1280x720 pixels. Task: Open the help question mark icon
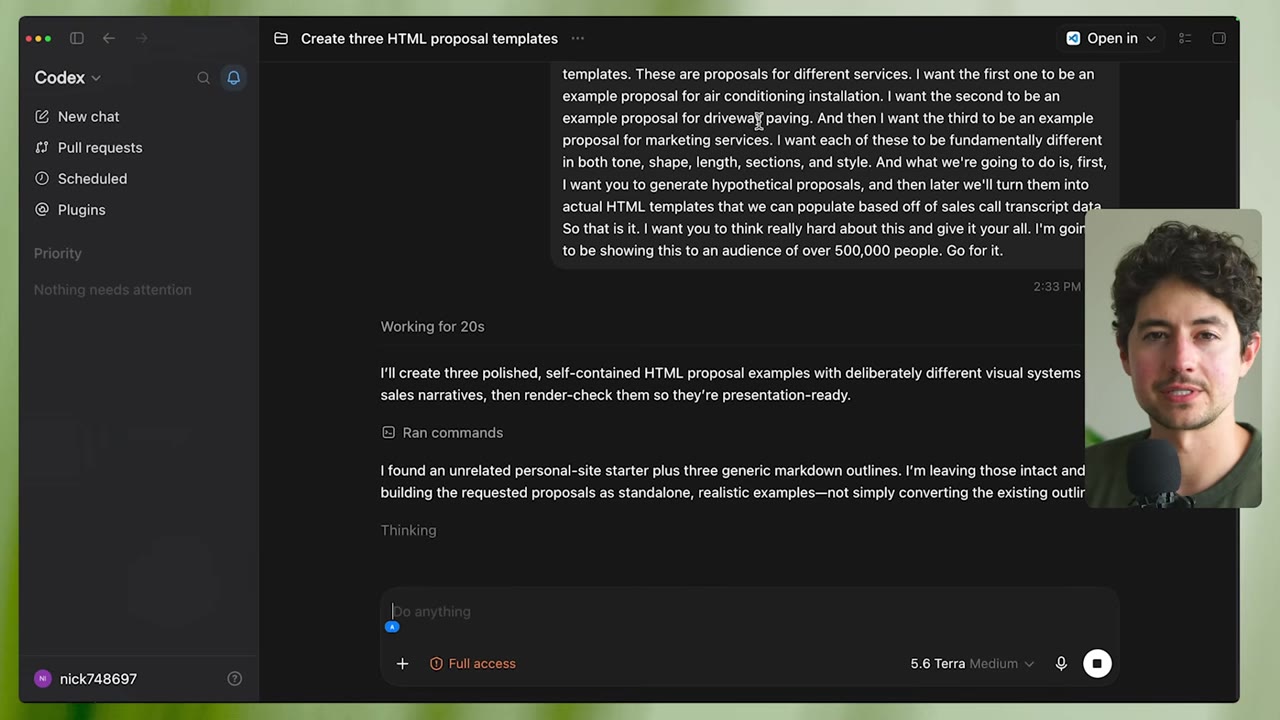tap(235, 679)
